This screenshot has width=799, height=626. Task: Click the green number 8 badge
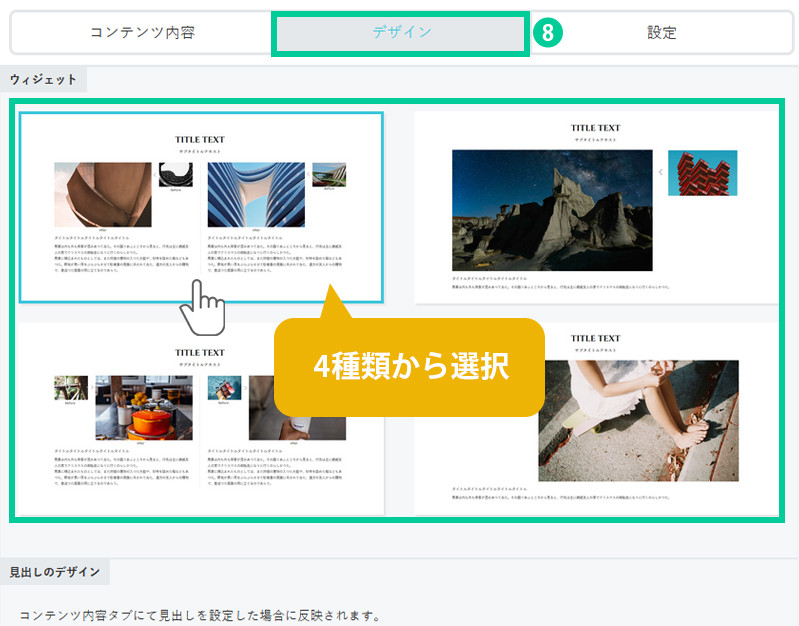[x=547, y=32]
